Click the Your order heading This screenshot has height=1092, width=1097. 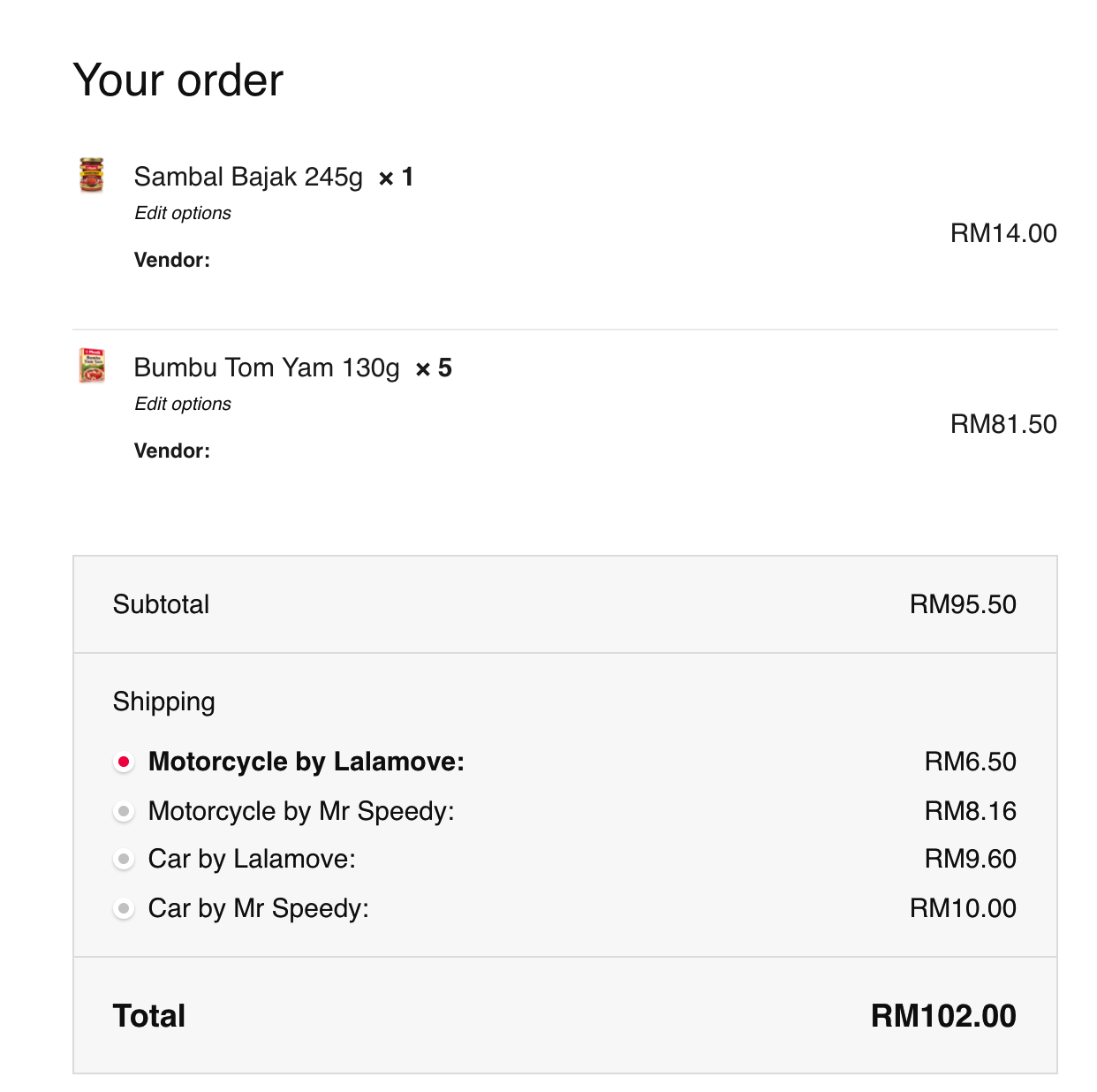click(178, 80)
